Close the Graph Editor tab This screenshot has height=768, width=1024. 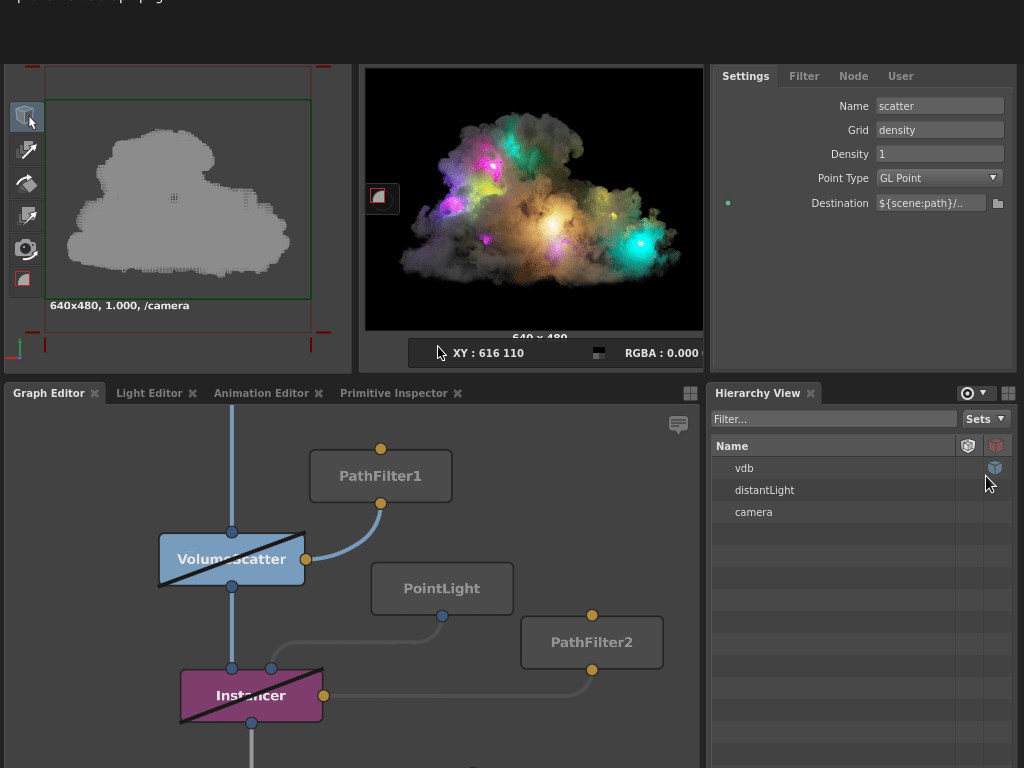tap(95, 393)
